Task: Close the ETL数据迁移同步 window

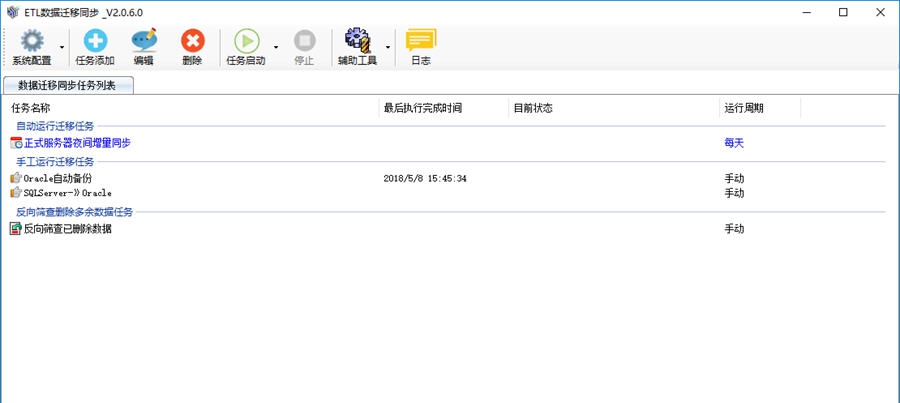Action: (880, 12)
